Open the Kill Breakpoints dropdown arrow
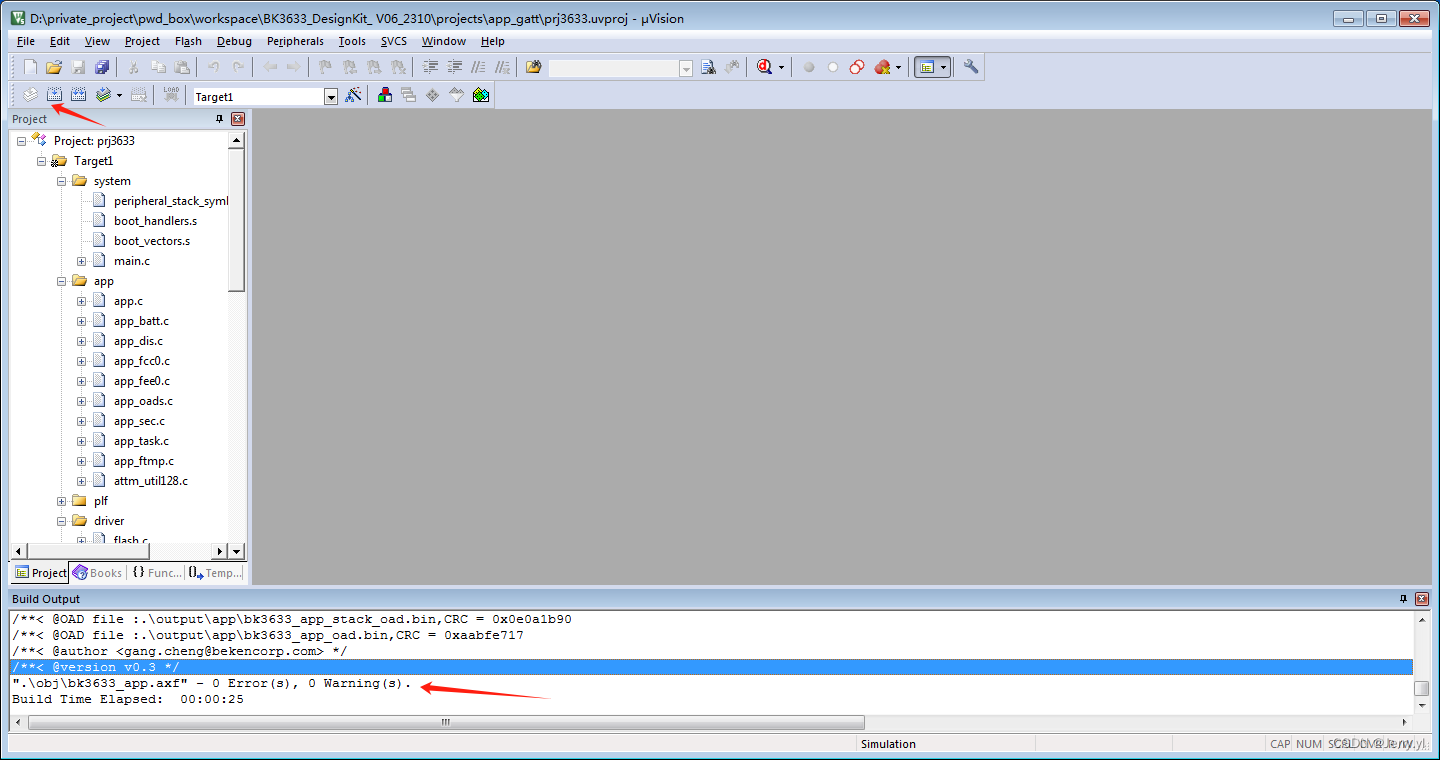The width and height of the screenshot is (1440, 760). 898,67
